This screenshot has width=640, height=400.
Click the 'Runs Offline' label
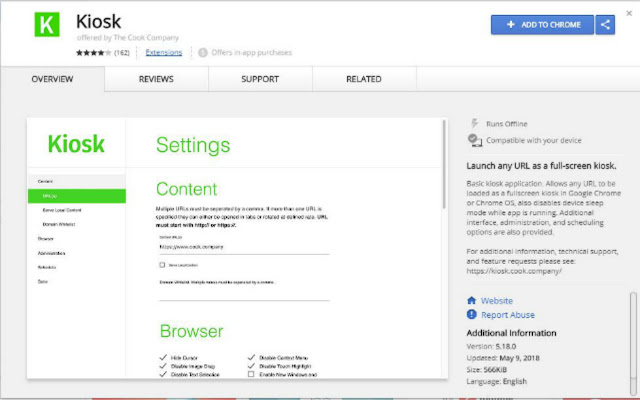[x=507, y=124]
